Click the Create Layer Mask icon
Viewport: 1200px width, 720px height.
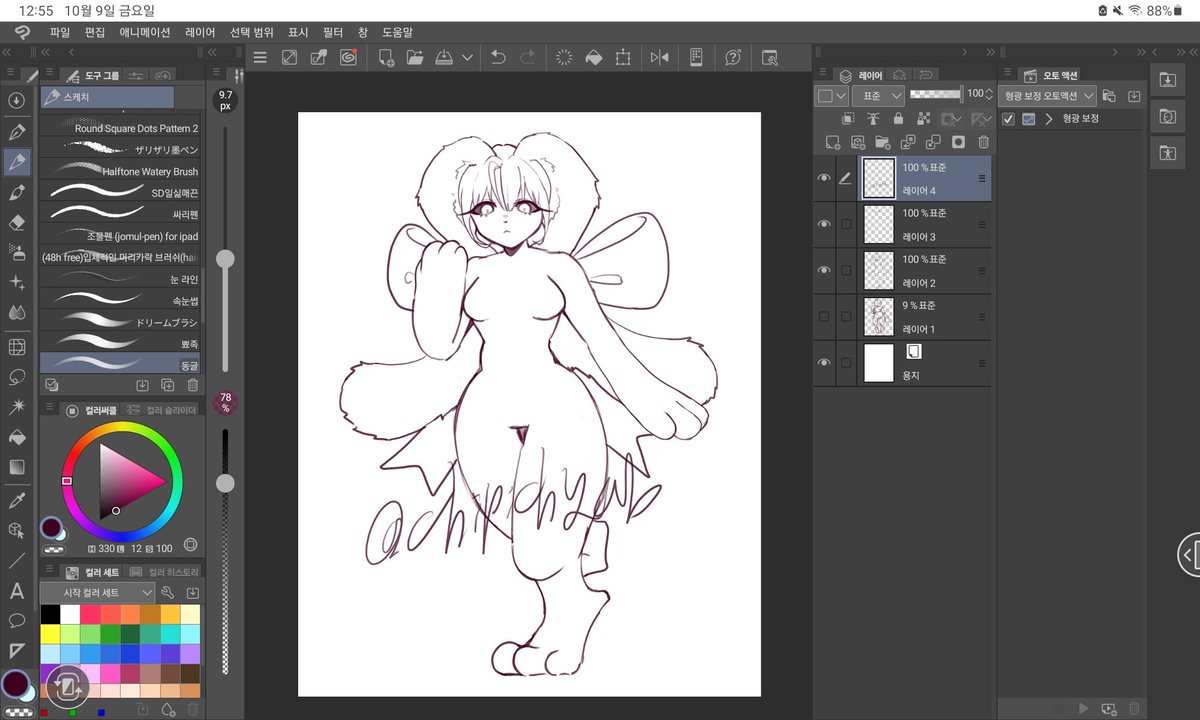(958, 143)
